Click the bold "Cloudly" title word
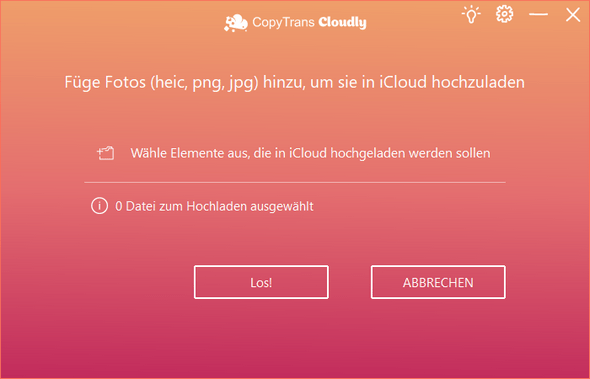 point(342,23)
